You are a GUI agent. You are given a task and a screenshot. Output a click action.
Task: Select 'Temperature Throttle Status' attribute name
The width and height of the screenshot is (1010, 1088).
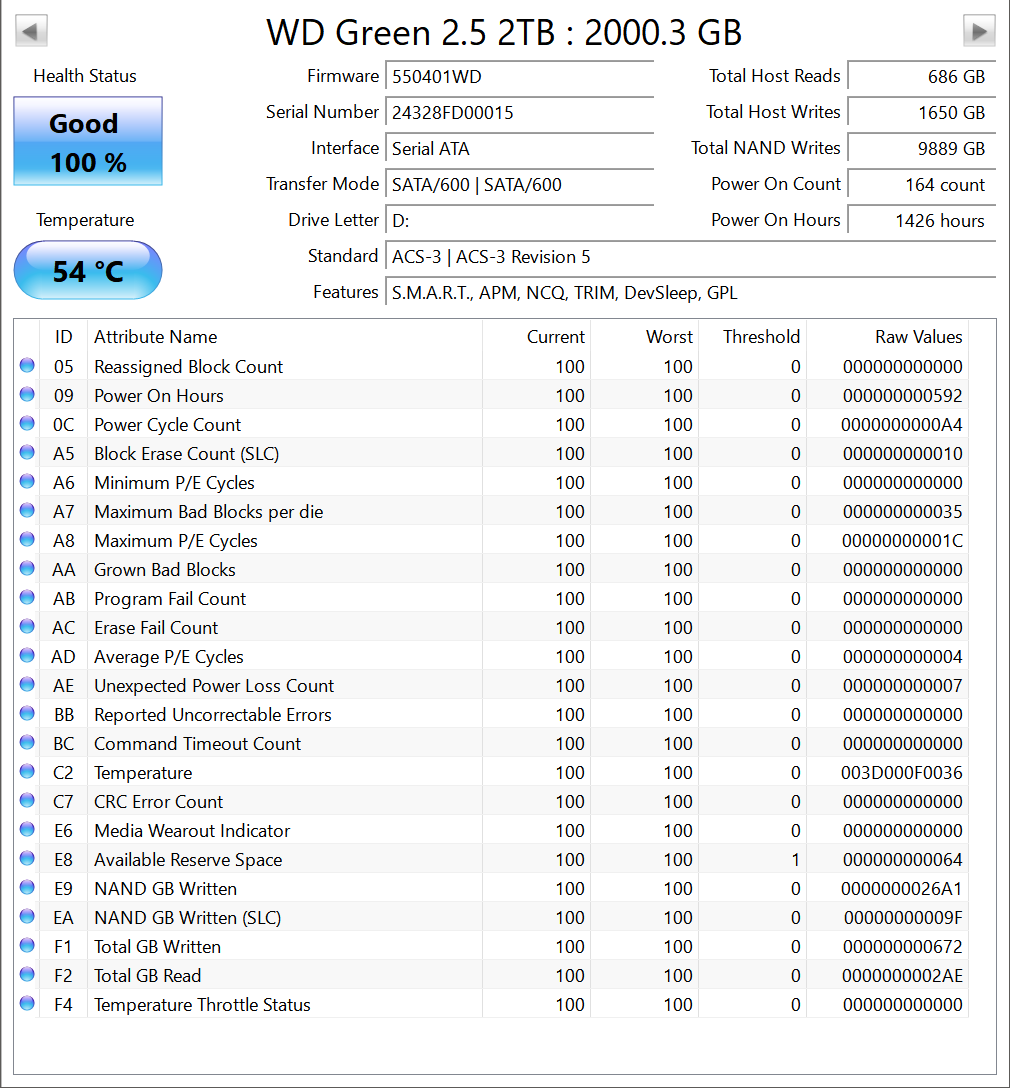click(x=203, y=1005)
